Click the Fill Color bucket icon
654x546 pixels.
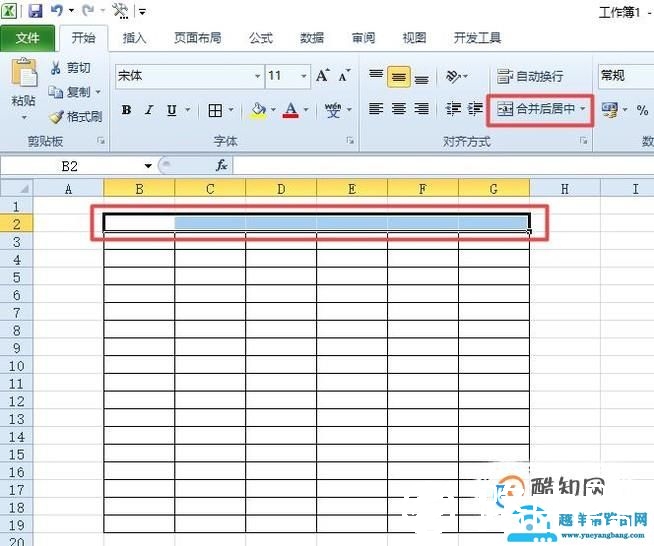[x=259, y=110]
